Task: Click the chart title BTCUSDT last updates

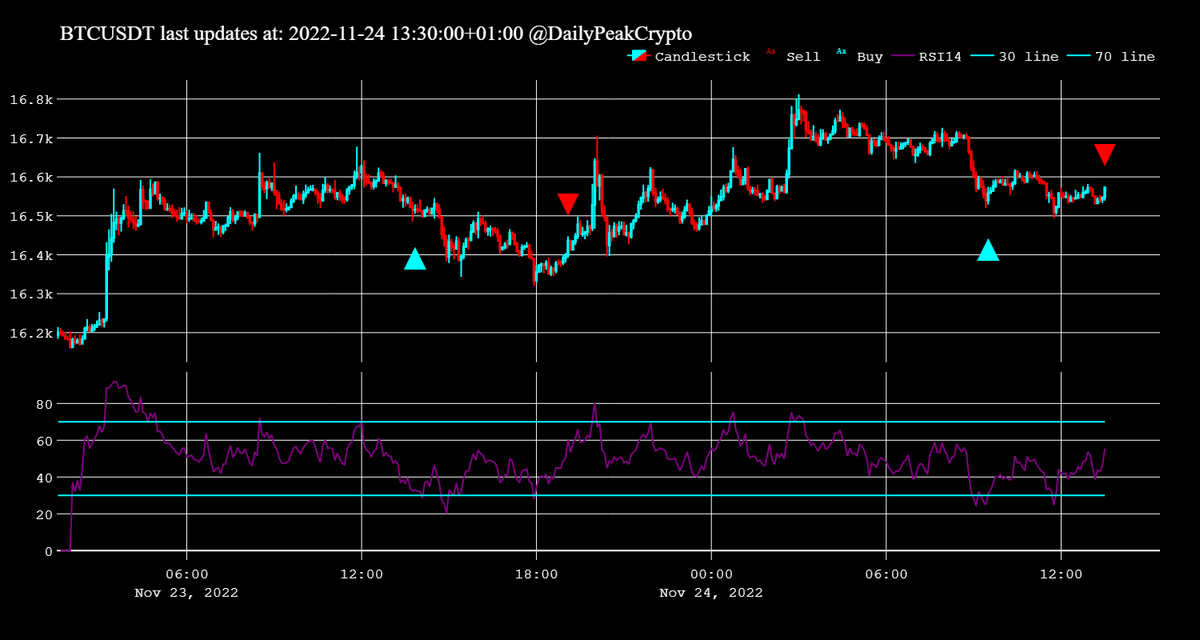Action: 376,33
